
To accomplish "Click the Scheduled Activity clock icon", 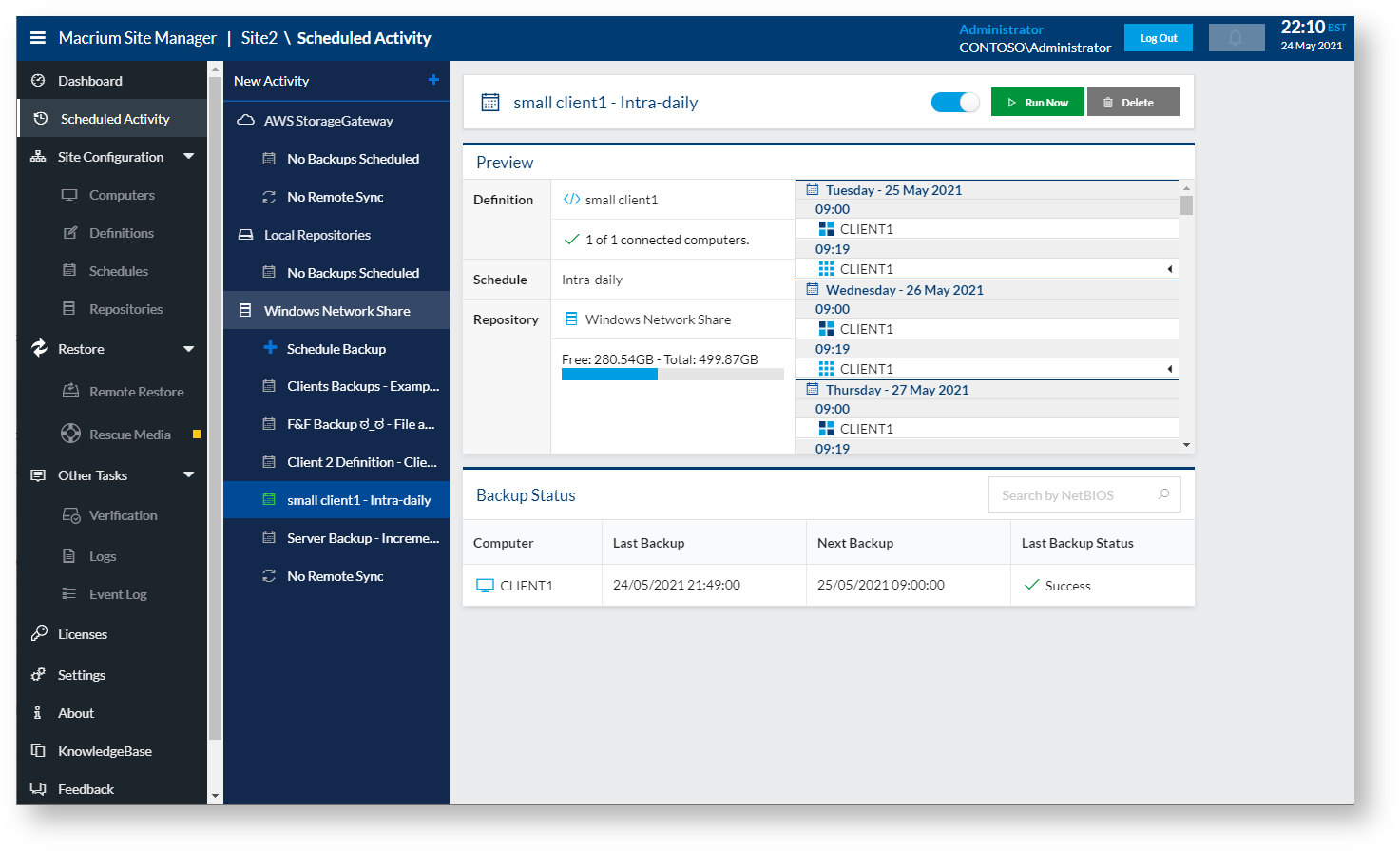I will pos(41,119).
